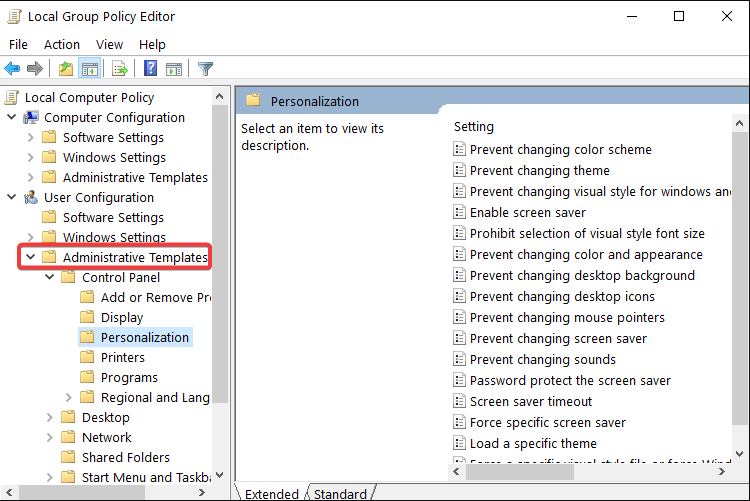Click settings list horizontal scroll left arrow
The image size is (750, 501).
pyautogui.click(x=456, y=472)
